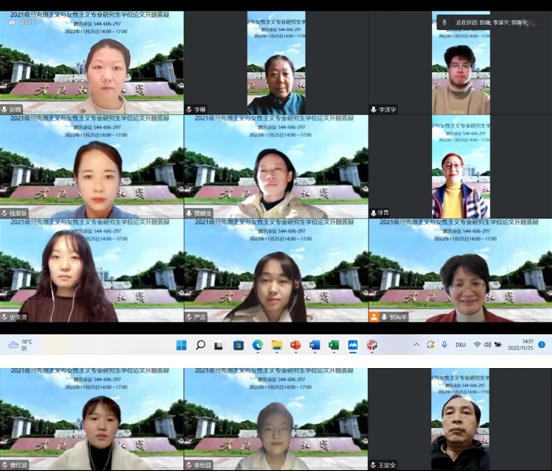Select 王宏全 participant video tile

(460, 419)
